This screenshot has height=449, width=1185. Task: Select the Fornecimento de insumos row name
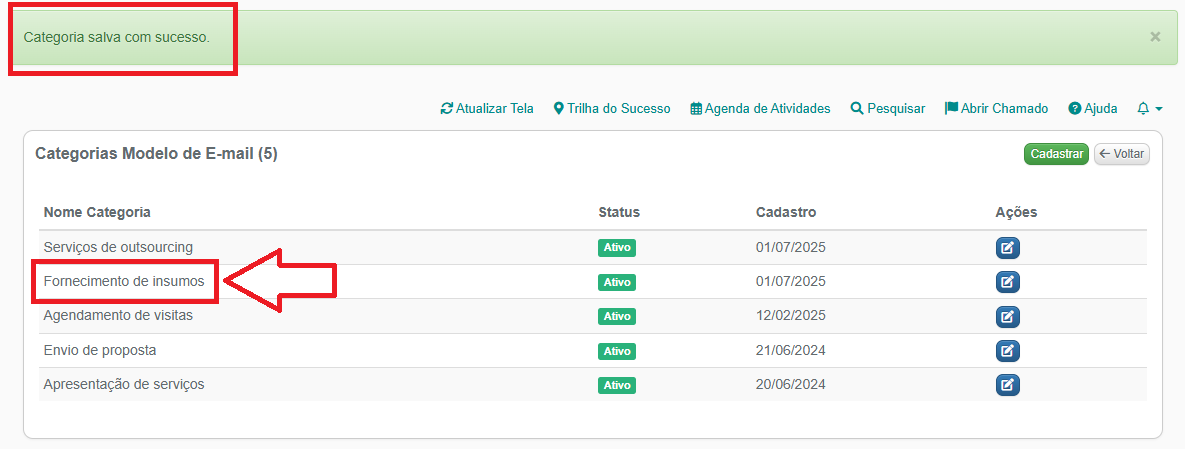(x=124, y=282)
